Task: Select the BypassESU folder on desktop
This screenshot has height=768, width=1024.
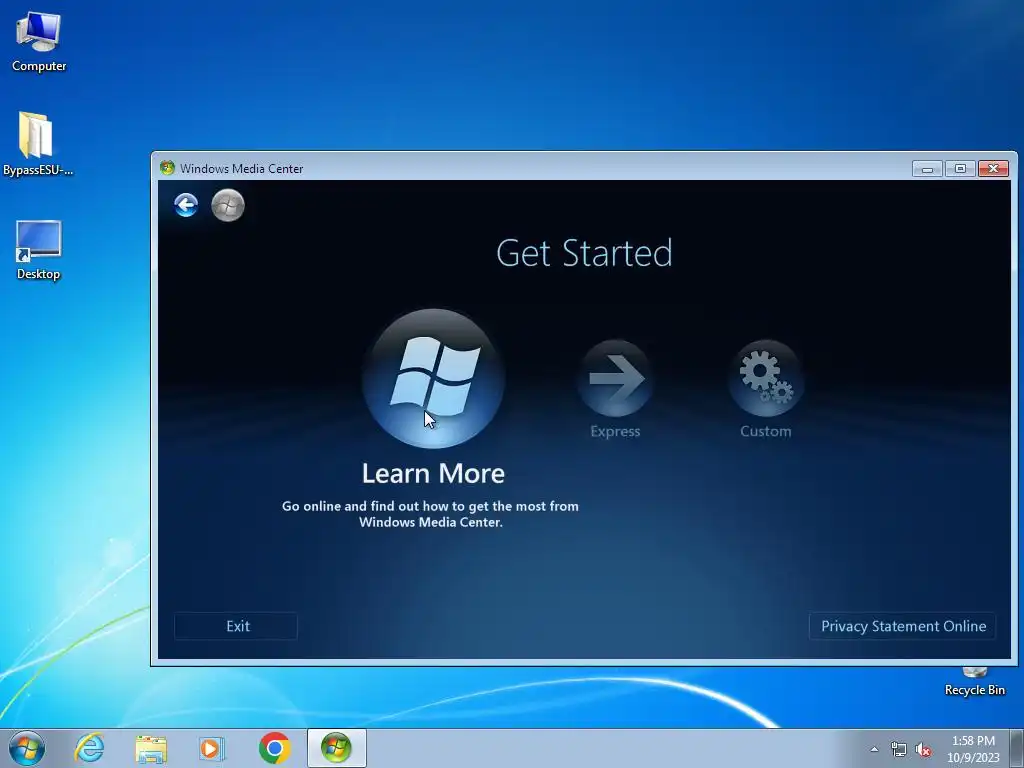Action: tap(37, 144)
